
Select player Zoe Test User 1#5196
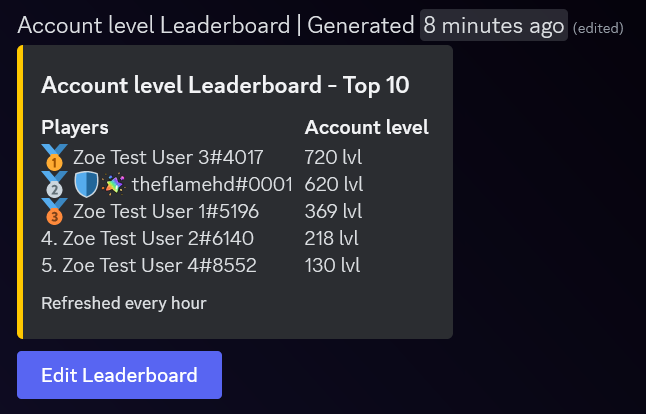click(x=166, y=211)
